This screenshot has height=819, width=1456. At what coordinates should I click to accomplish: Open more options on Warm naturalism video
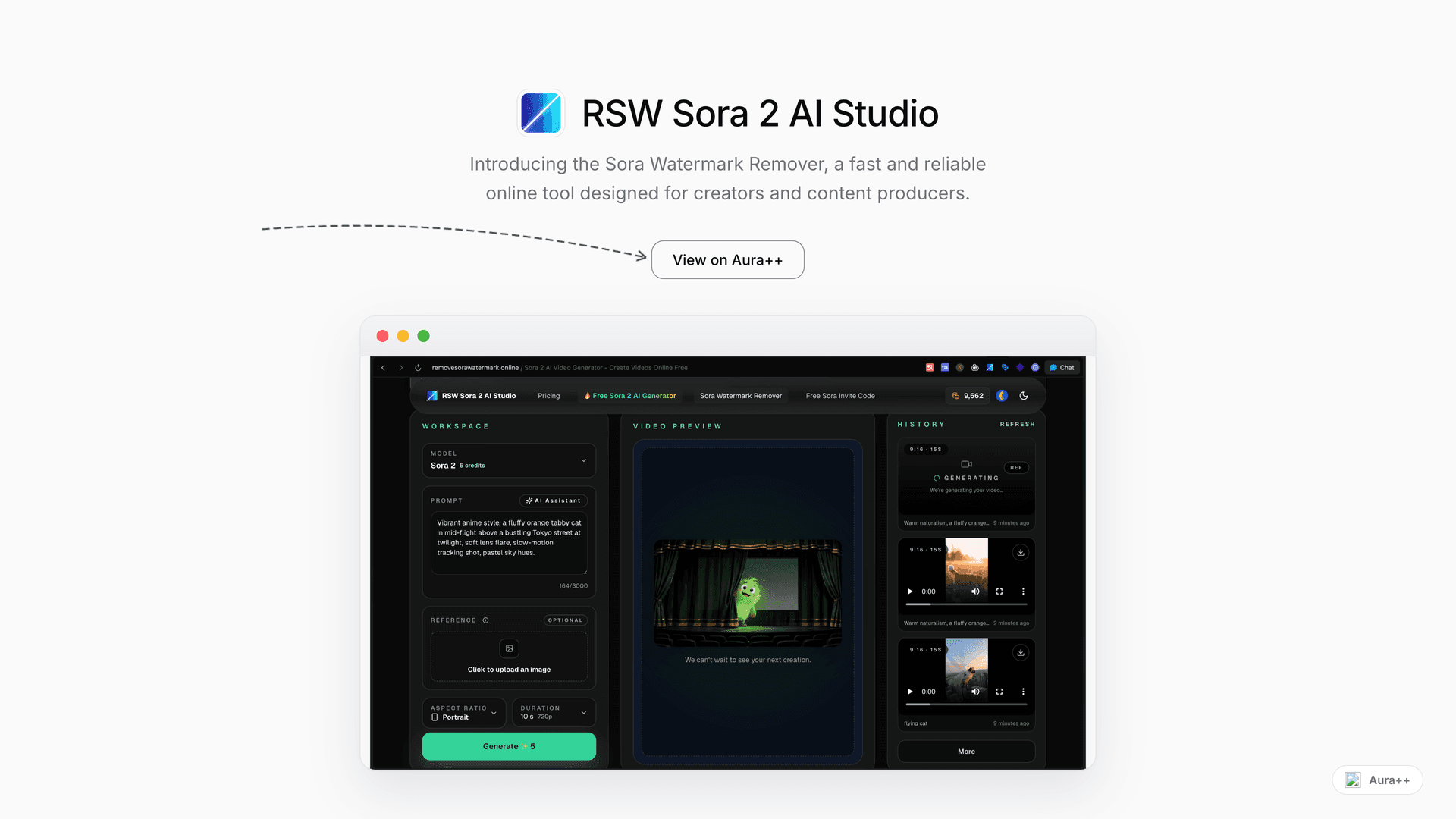[1023, 591]
